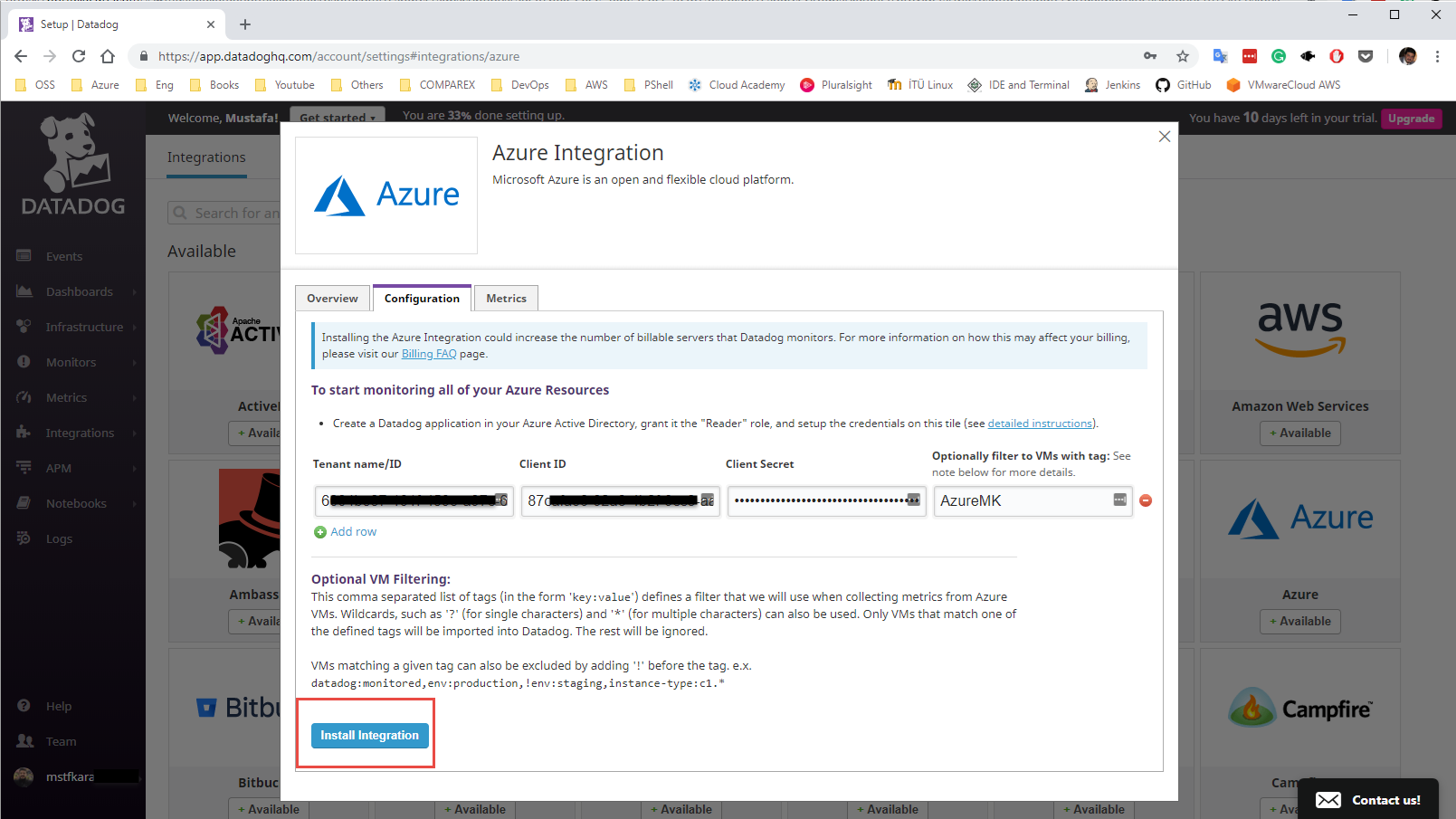Open the IDE and Terminal bookmark
The width and height of the screenshot is (1456, 819).
coord(1019,85)
